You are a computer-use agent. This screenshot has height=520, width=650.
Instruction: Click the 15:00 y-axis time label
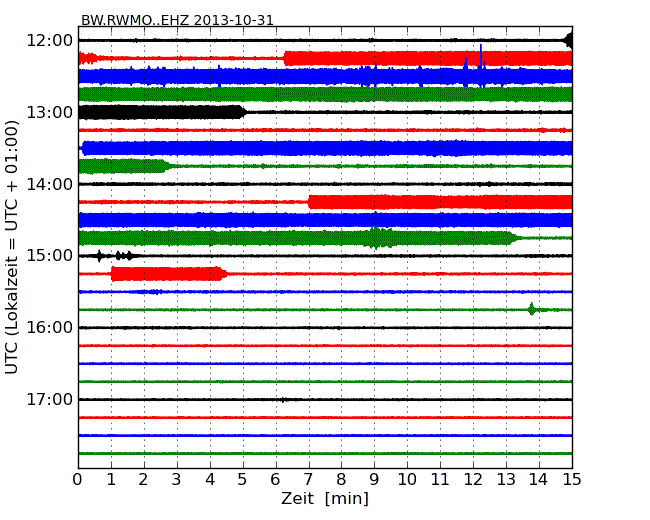49,255
